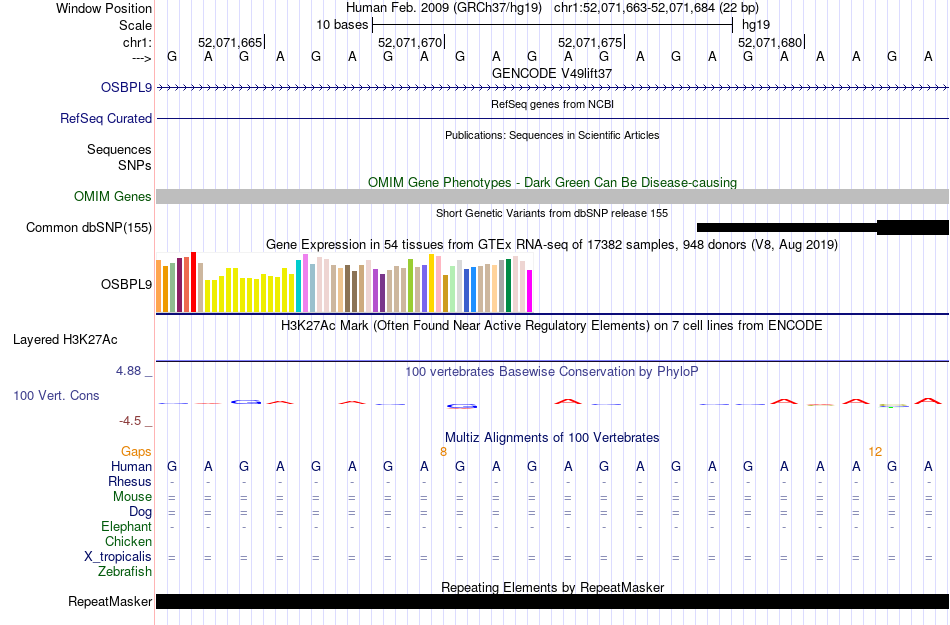Click position label 52,071,665 on ruler

pyautogui.click(x=230, y=42)
